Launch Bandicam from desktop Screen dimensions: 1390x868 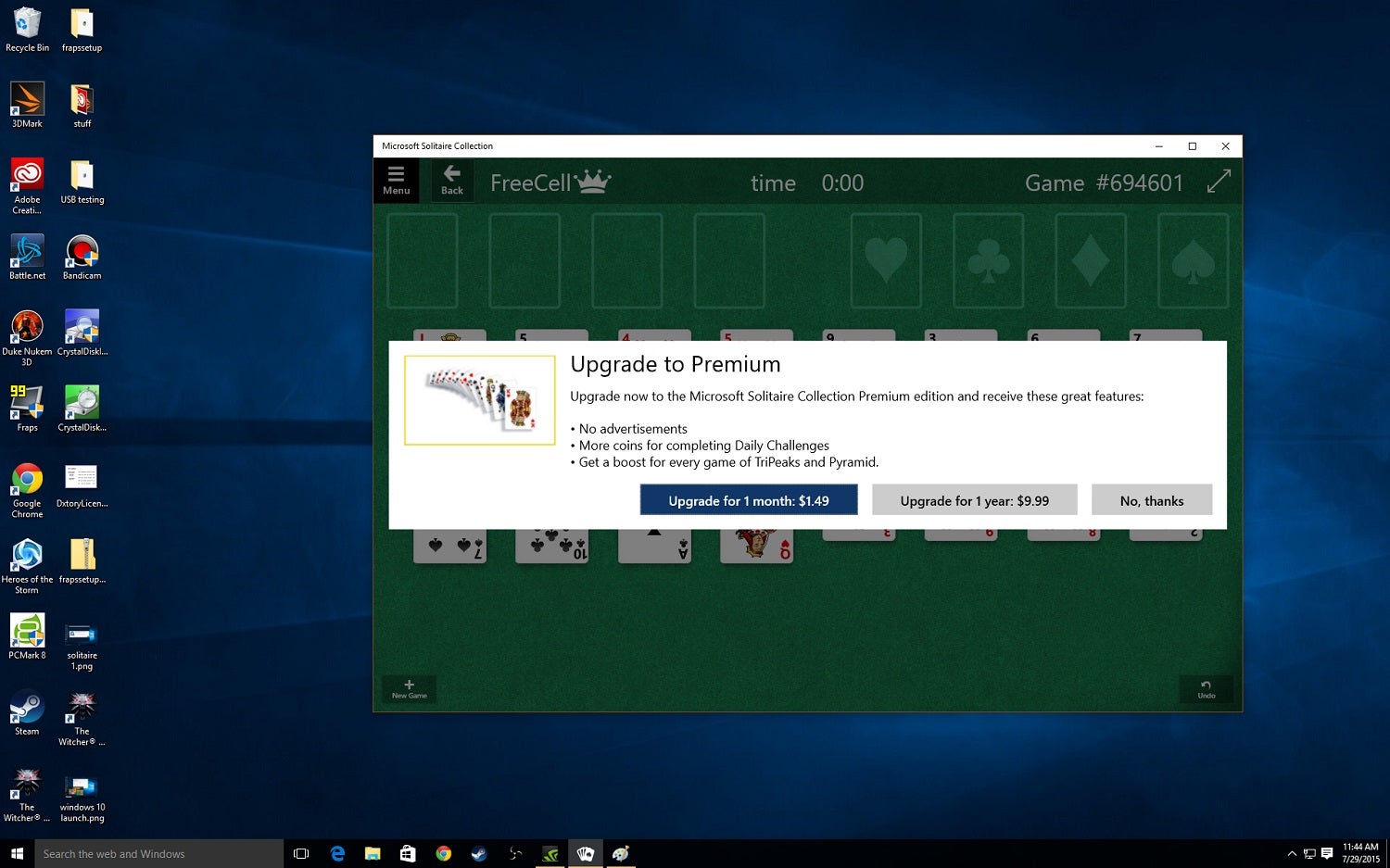pyautogui.click(x=82, y=257)
